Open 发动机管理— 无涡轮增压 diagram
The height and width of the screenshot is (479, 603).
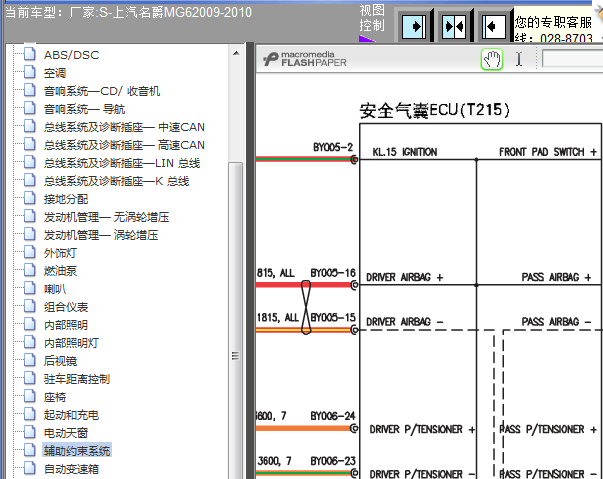click(x=106, y=217)
